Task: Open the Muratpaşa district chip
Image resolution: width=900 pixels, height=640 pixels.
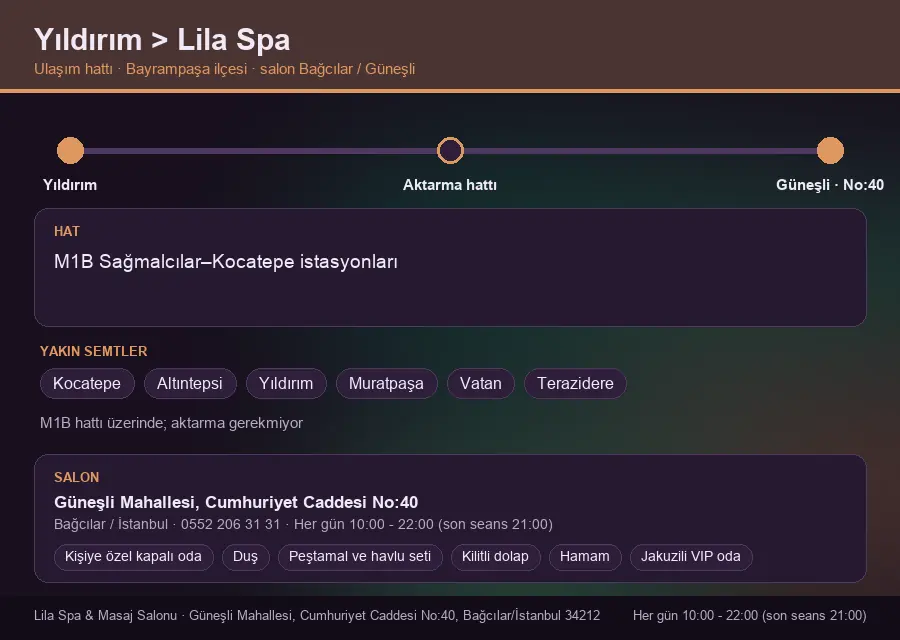Action: pos(386,383)
